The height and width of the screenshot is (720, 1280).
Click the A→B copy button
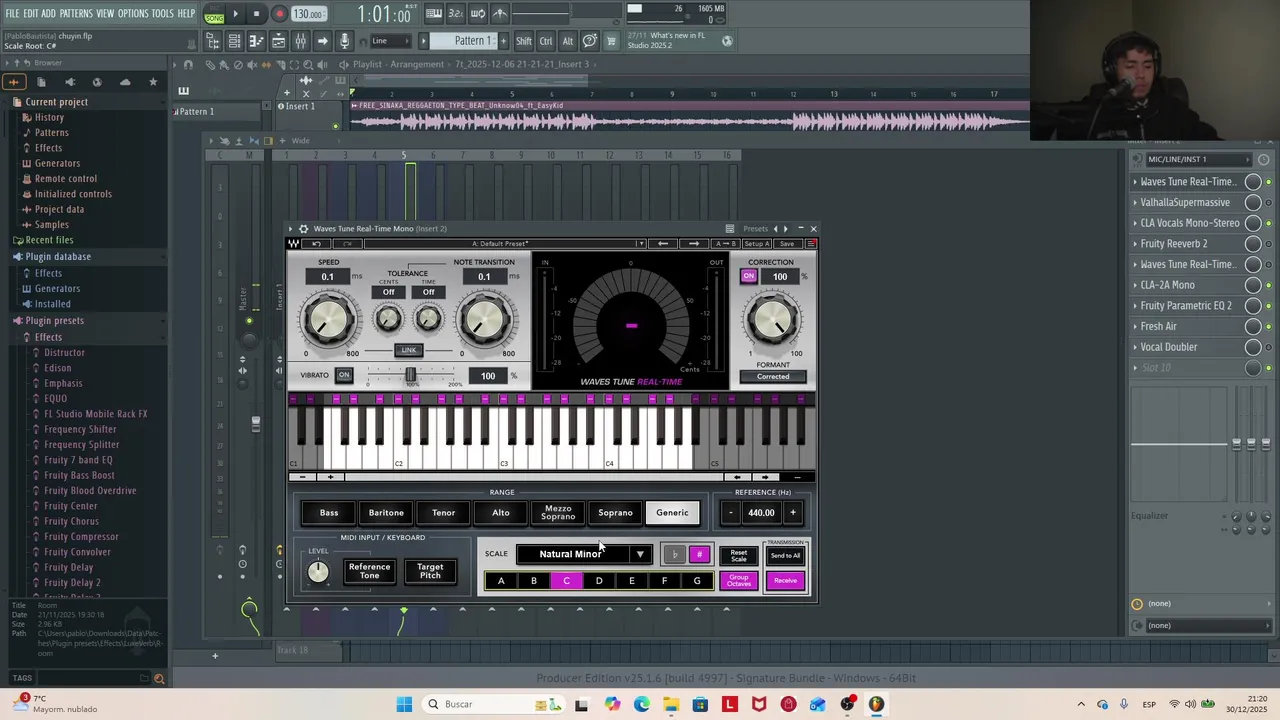point(725,244)
